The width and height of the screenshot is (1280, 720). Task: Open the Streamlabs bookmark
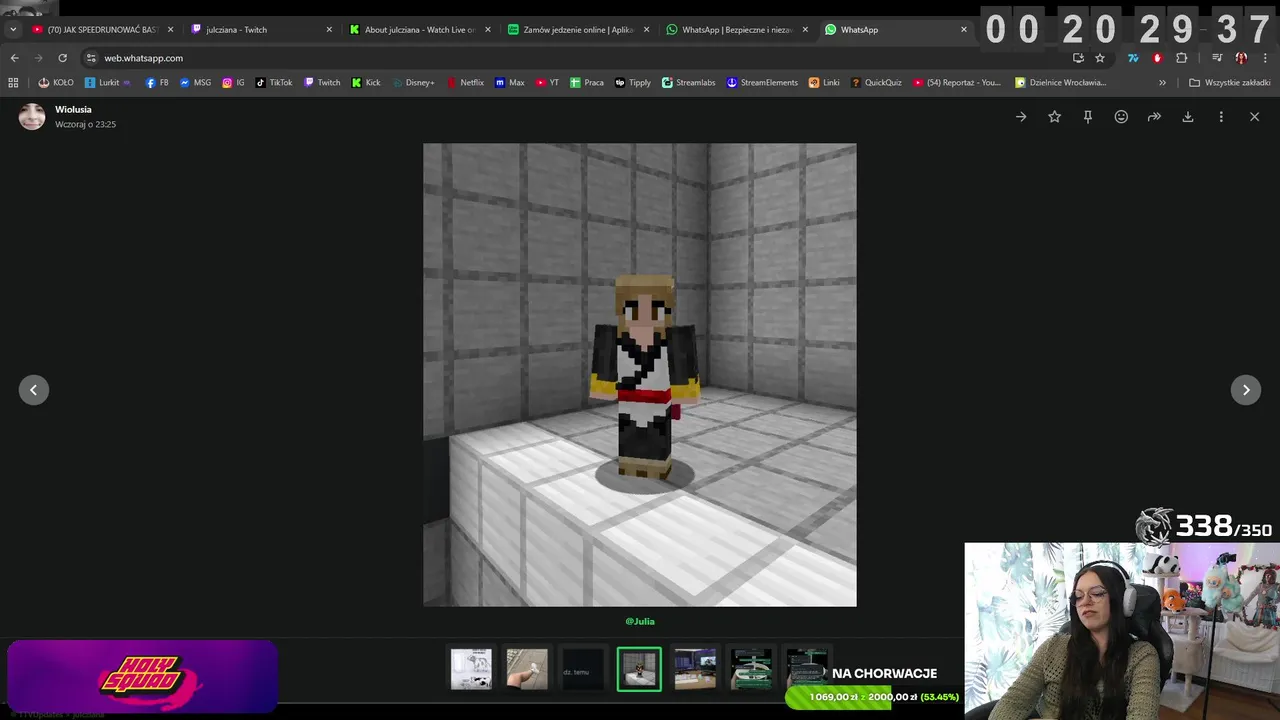[689, 83]
